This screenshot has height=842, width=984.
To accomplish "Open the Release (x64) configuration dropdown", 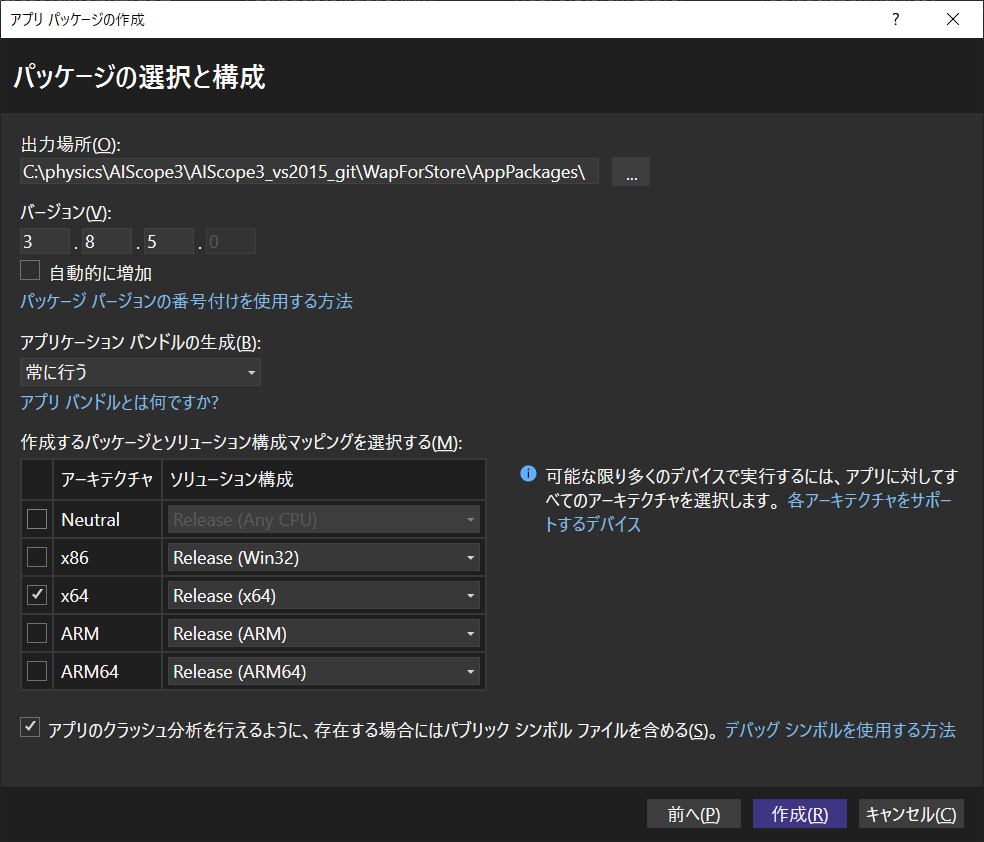I will click(470, 595).
